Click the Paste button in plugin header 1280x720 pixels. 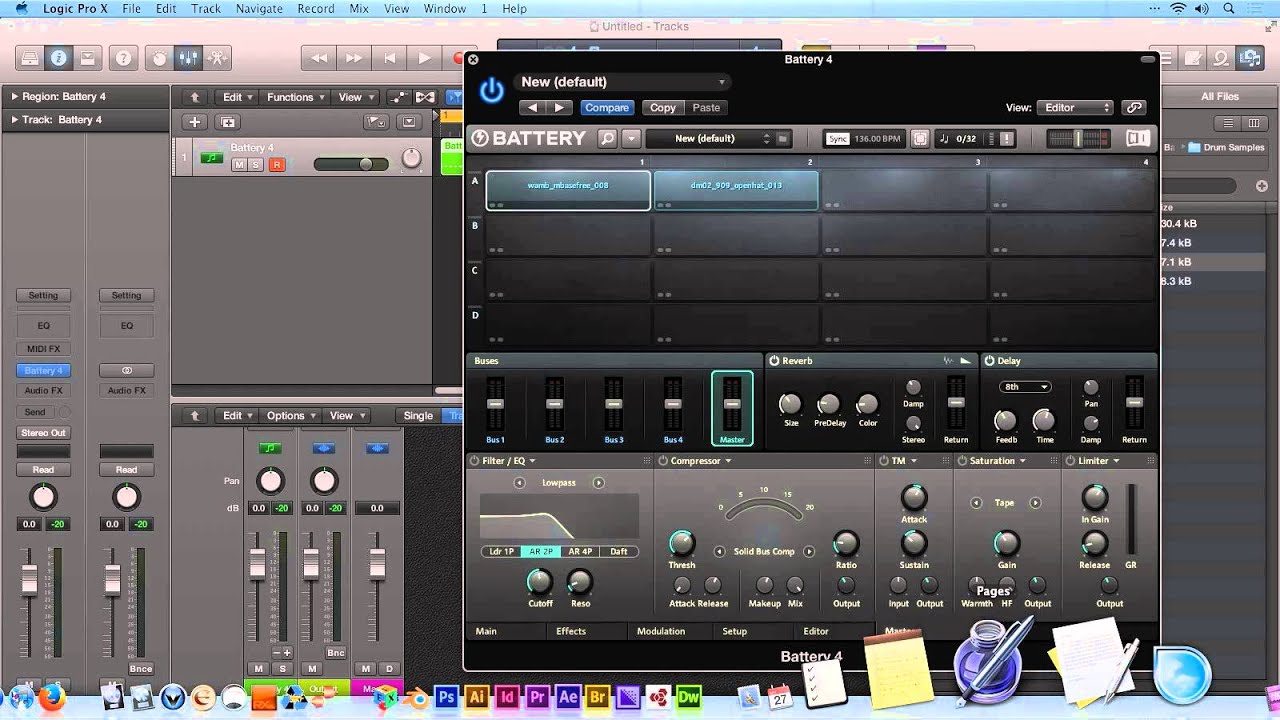(x=706, y=107)
